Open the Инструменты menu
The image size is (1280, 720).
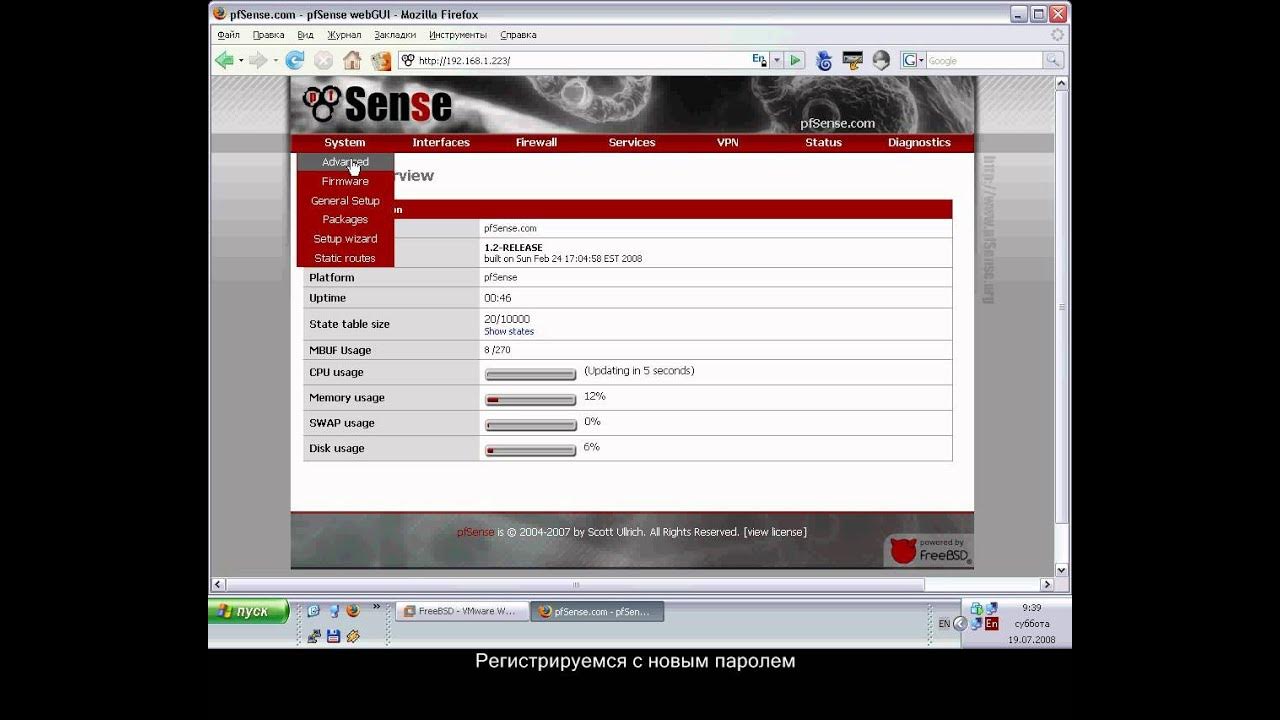[x=458, y=35]
